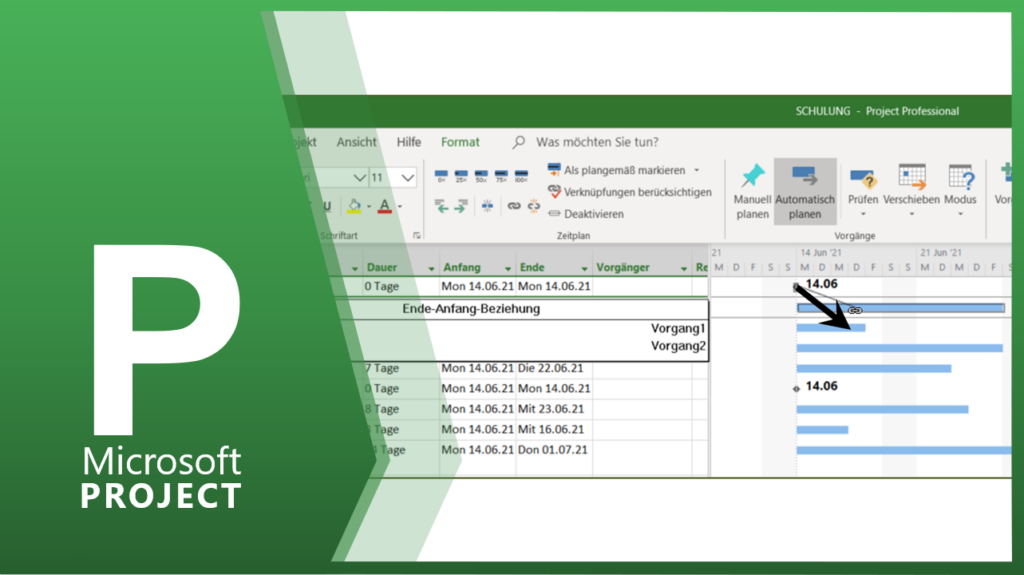This screenshot has height=575, width=1024.
Task: Select the Ende column header
Action: point(554,267)
